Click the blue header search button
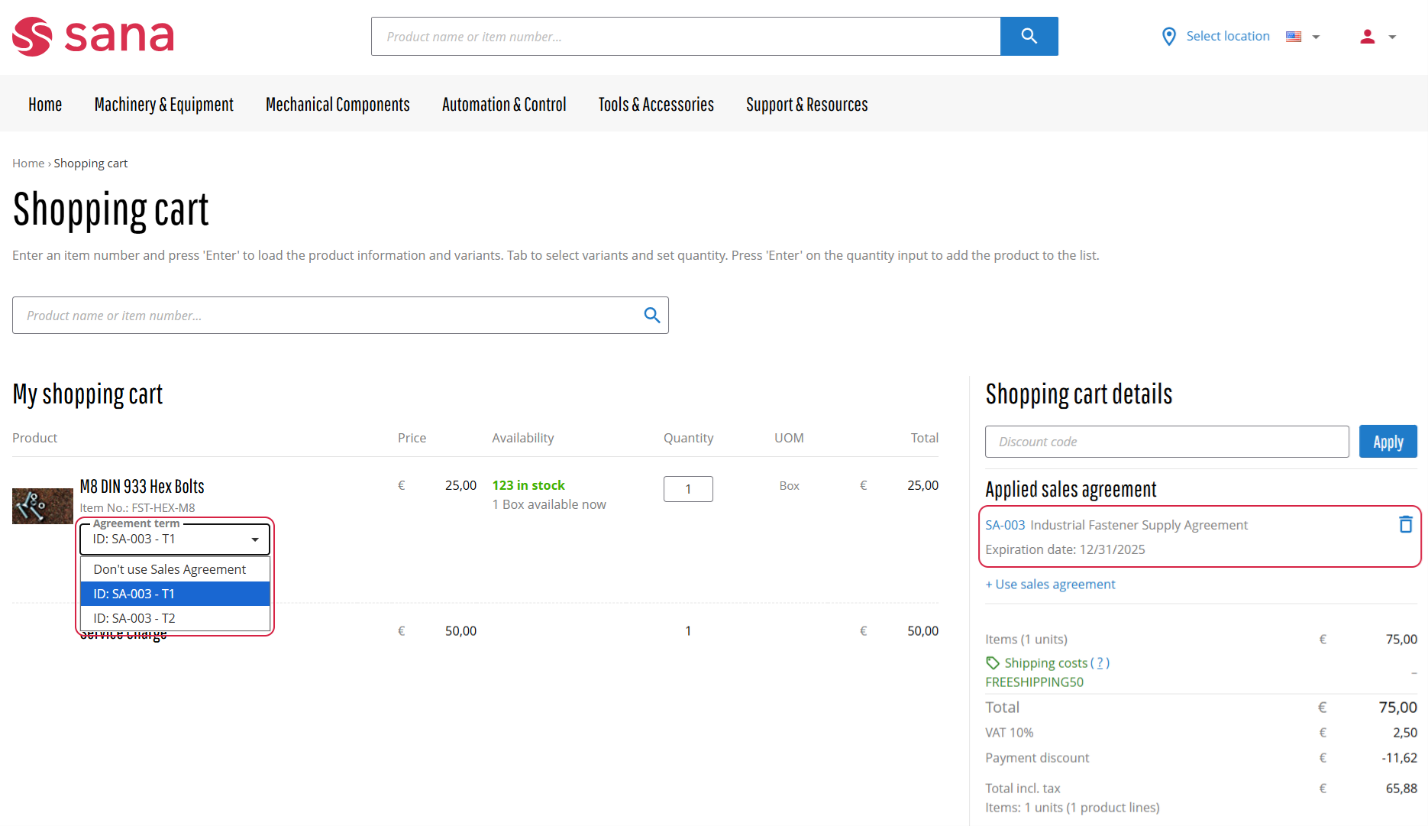Image resolution: width=1428 pixels, height=826 pixels. tap(1029, 37)
